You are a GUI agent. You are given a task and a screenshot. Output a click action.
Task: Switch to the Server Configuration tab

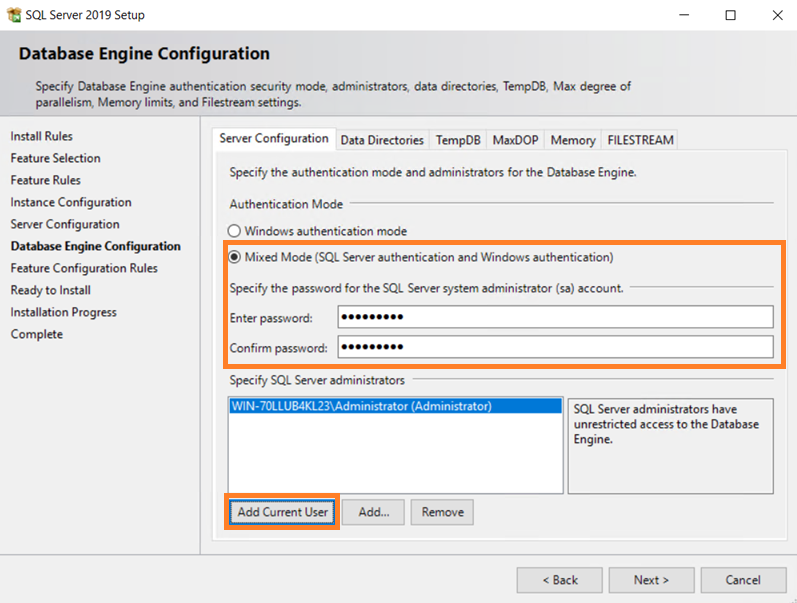click(x=273, y=139)
